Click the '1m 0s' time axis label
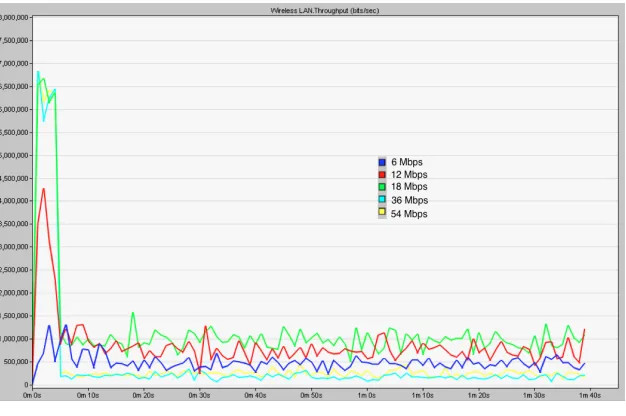 click(x=366, y=395)
